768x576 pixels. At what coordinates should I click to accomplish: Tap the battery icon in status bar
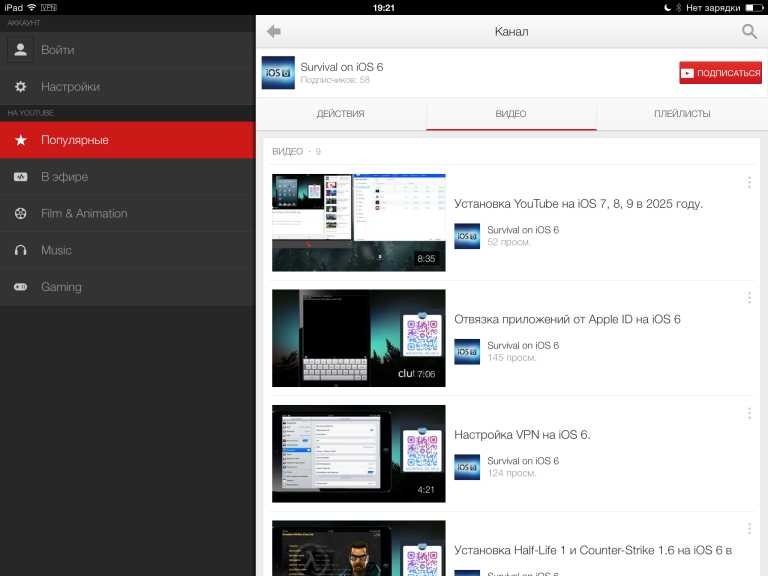tap(754, 7)
